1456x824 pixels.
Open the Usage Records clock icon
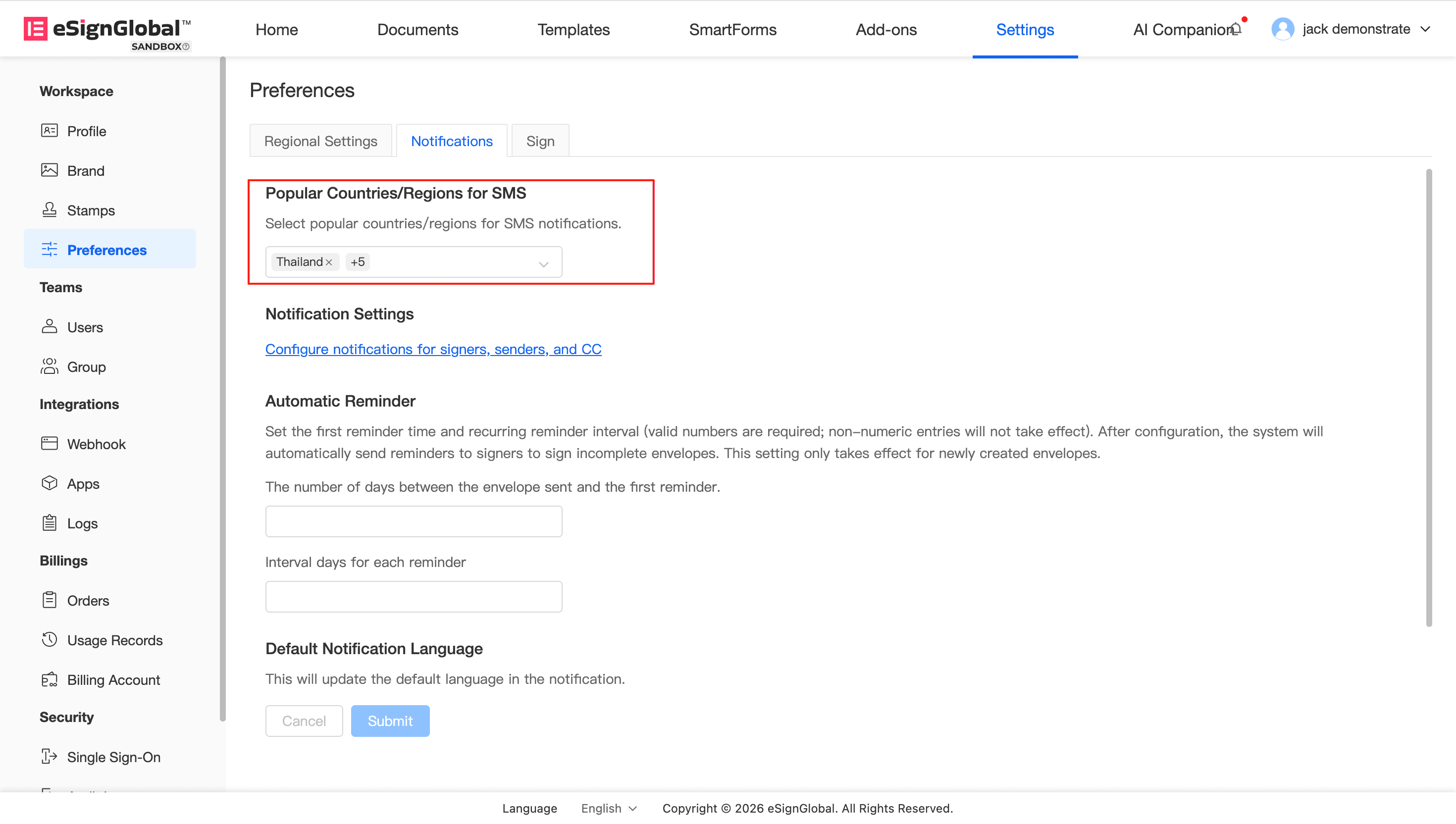tap(49, 639)
